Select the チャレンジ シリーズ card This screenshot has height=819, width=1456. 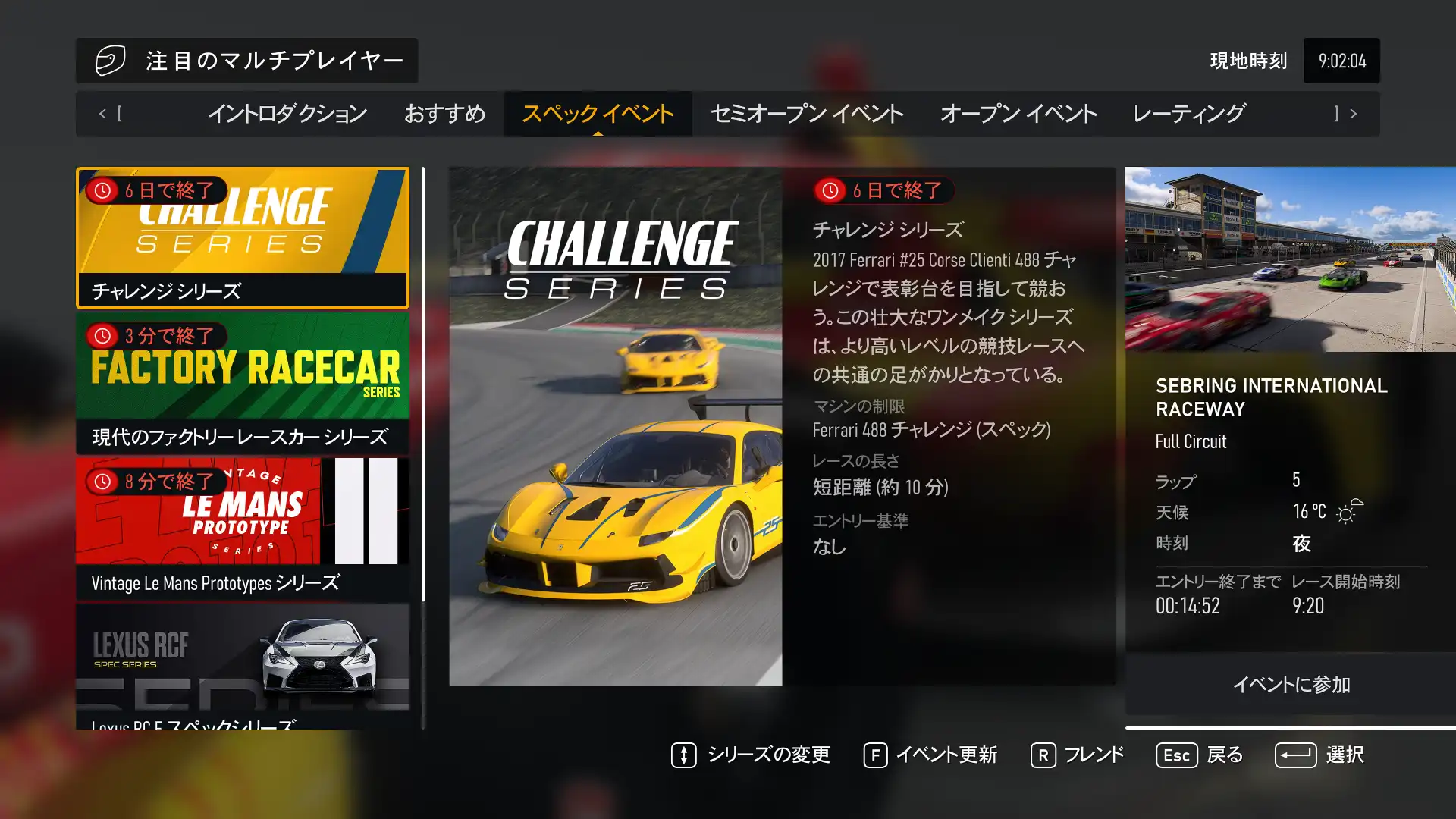[243, 237]
